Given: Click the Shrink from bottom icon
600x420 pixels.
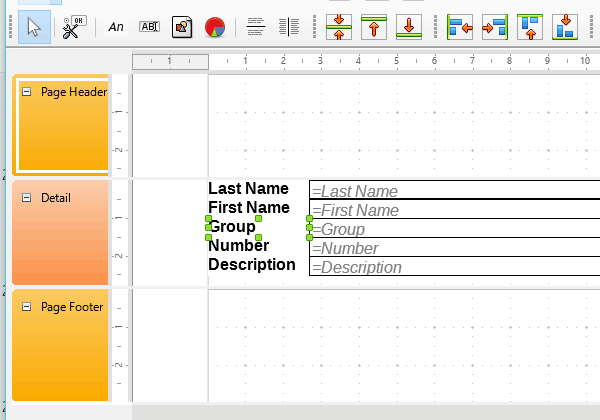Looking at the screenshot, I should [x=409, y=27].
